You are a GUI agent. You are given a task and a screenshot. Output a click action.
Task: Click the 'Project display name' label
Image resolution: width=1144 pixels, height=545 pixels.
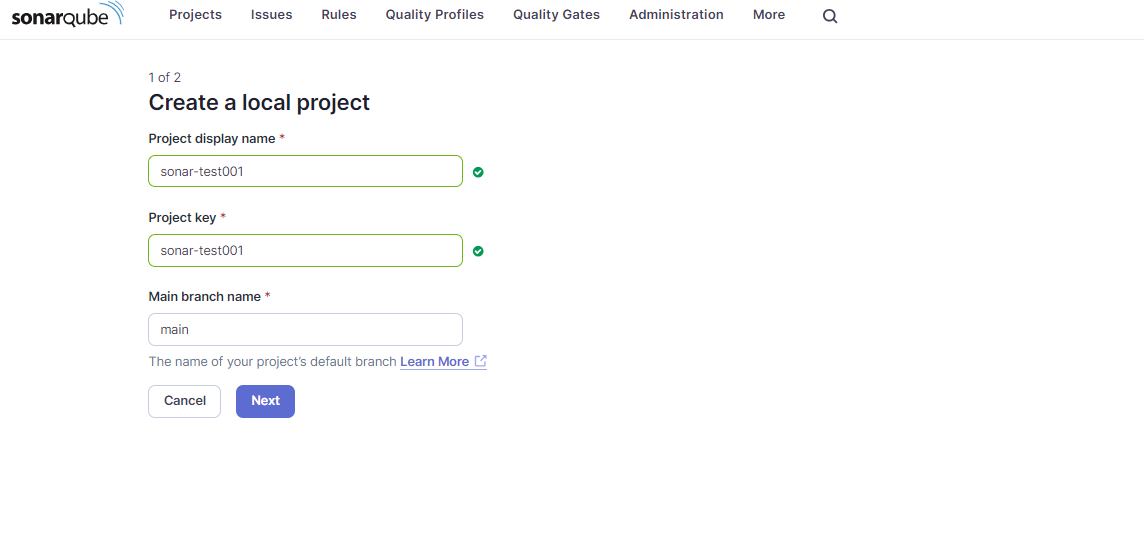point(212,139)
